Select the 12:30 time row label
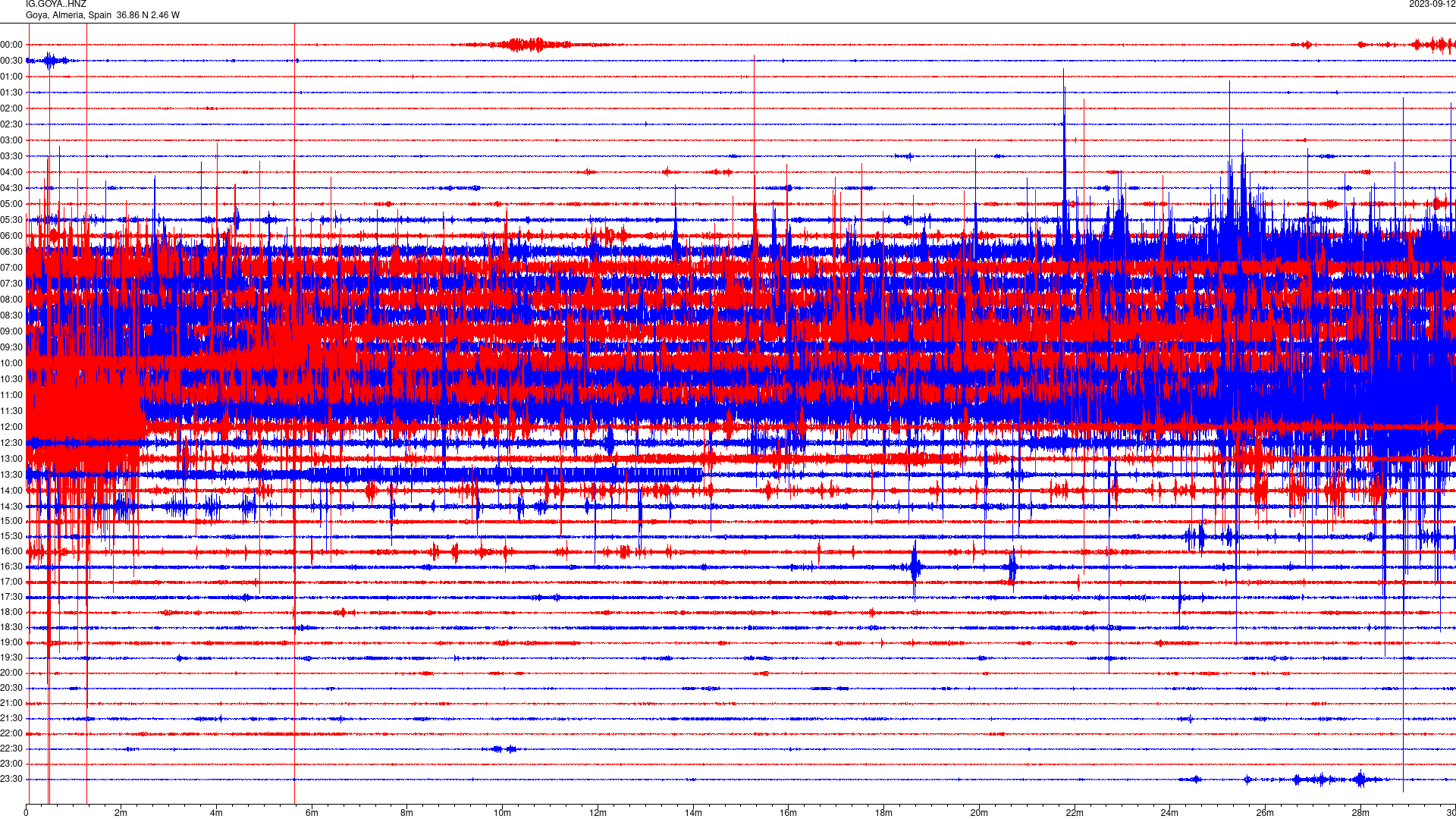The image size is (1456, 819). pyautogui.click(x=11, y=443)
